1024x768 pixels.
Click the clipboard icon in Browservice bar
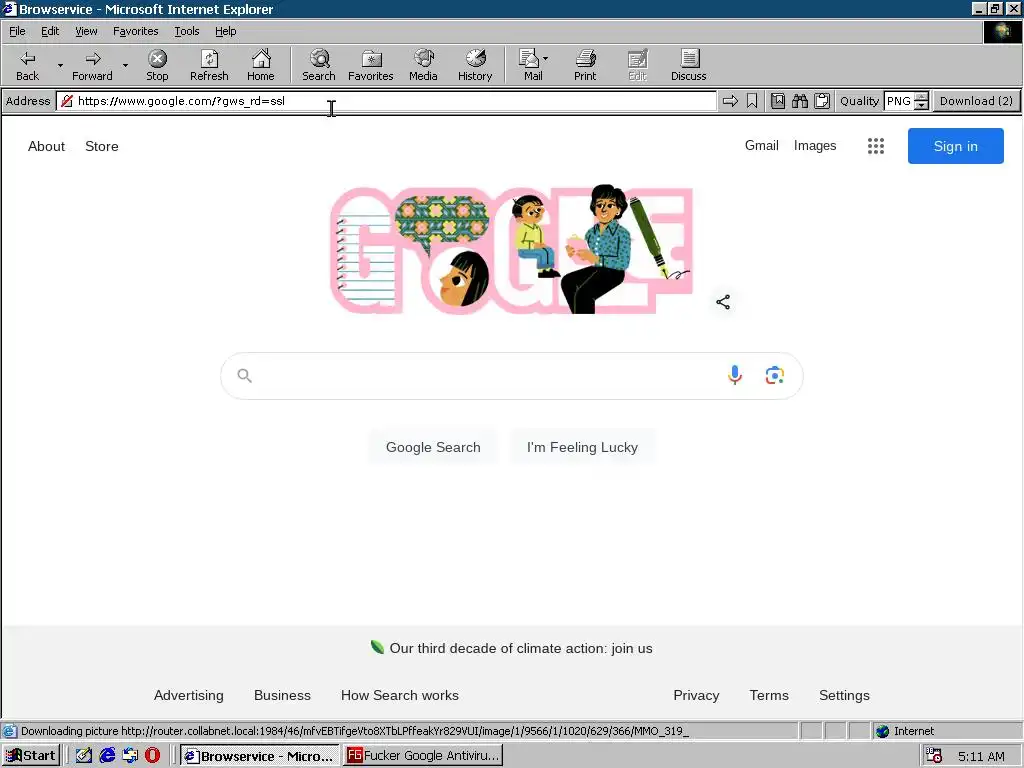pyautogui.click(x=822, y=101)
